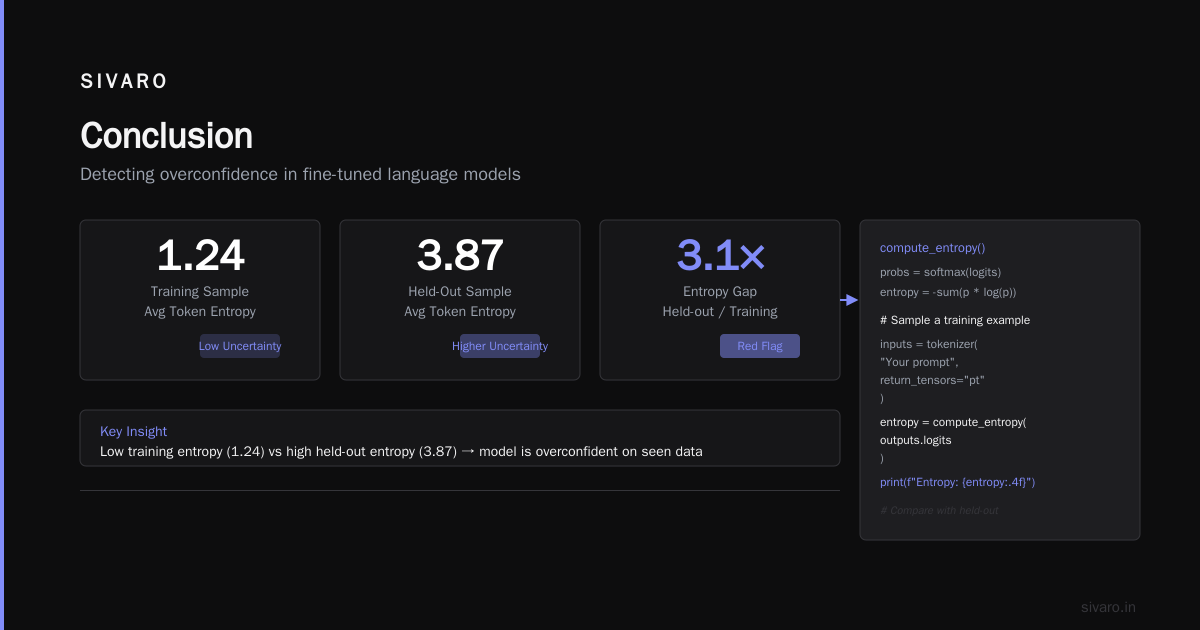1200x630 pixels.
Task: Click the print Entropy code line
Action: 957,482
